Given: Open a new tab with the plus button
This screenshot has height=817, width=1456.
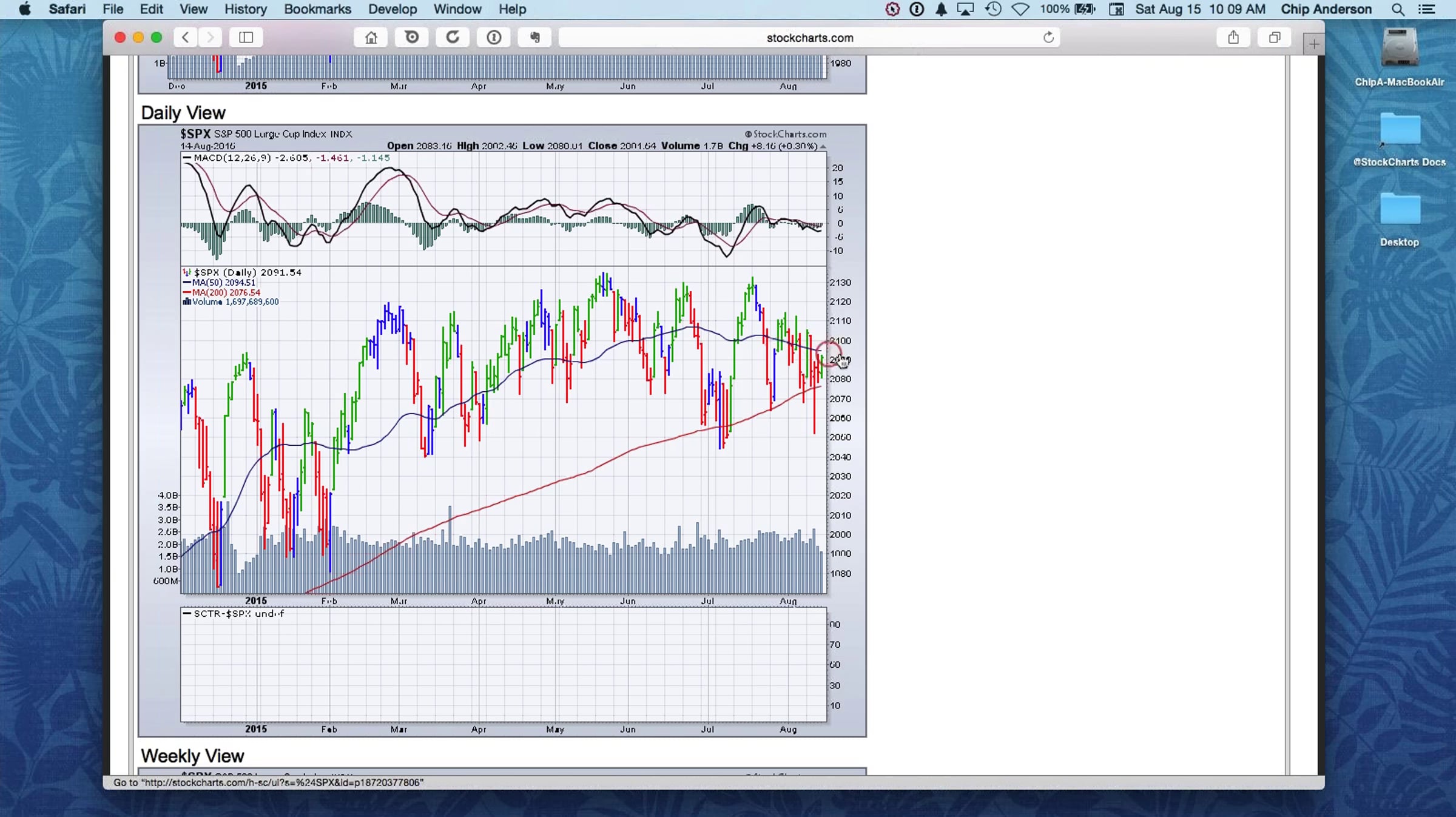Looking at the screenshot, I should 1313,44.
